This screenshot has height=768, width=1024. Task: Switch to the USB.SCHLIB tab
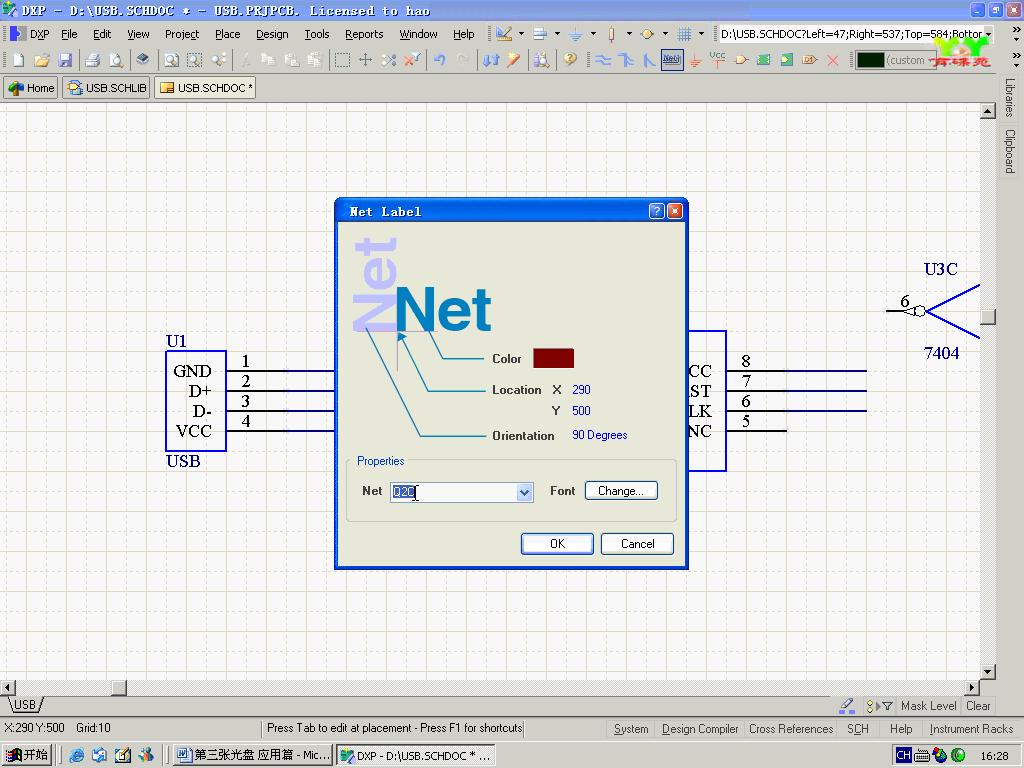(107, 88)
